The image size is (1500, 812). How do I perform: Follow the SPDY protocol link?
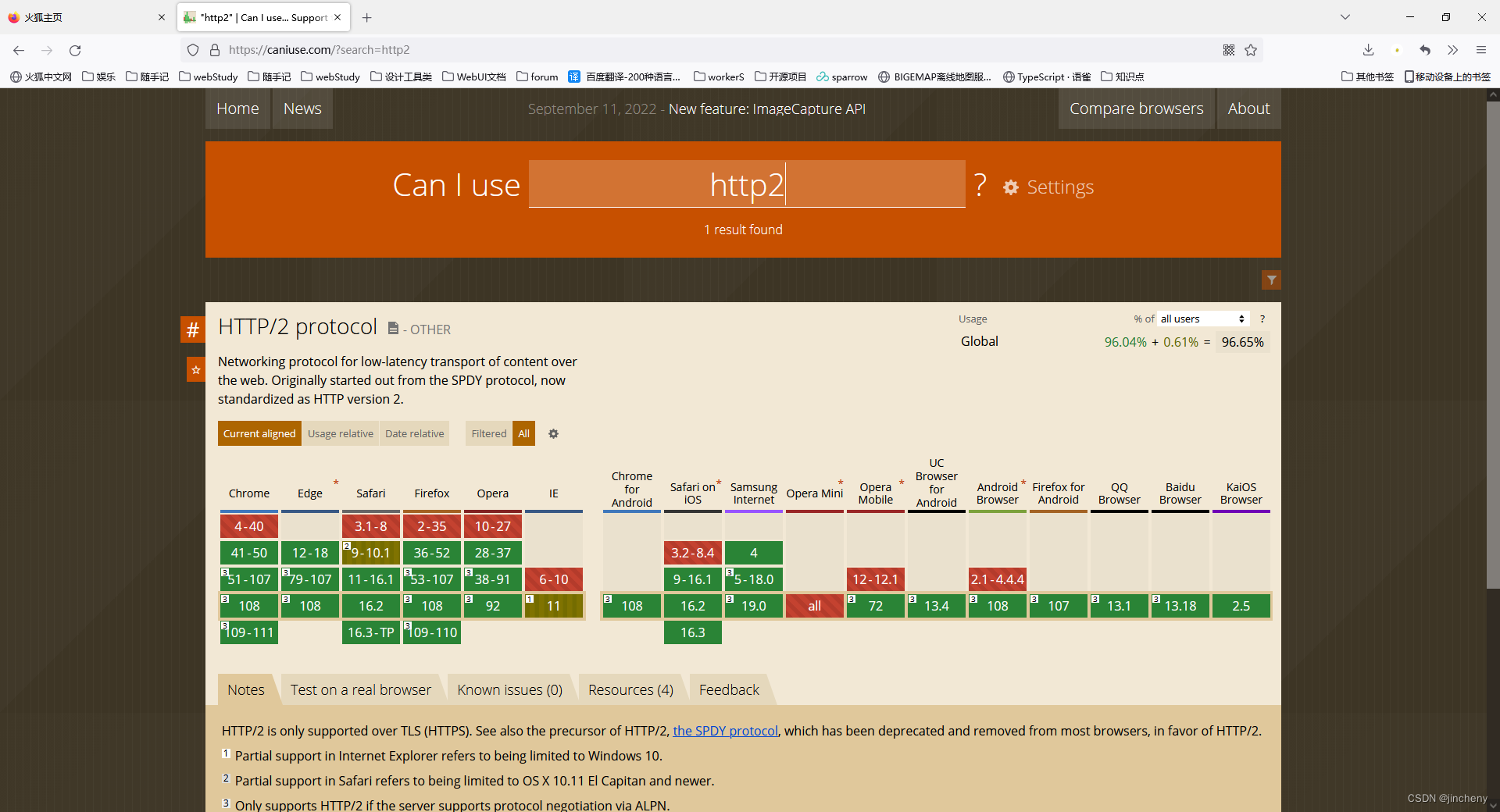tap(724, 731)
